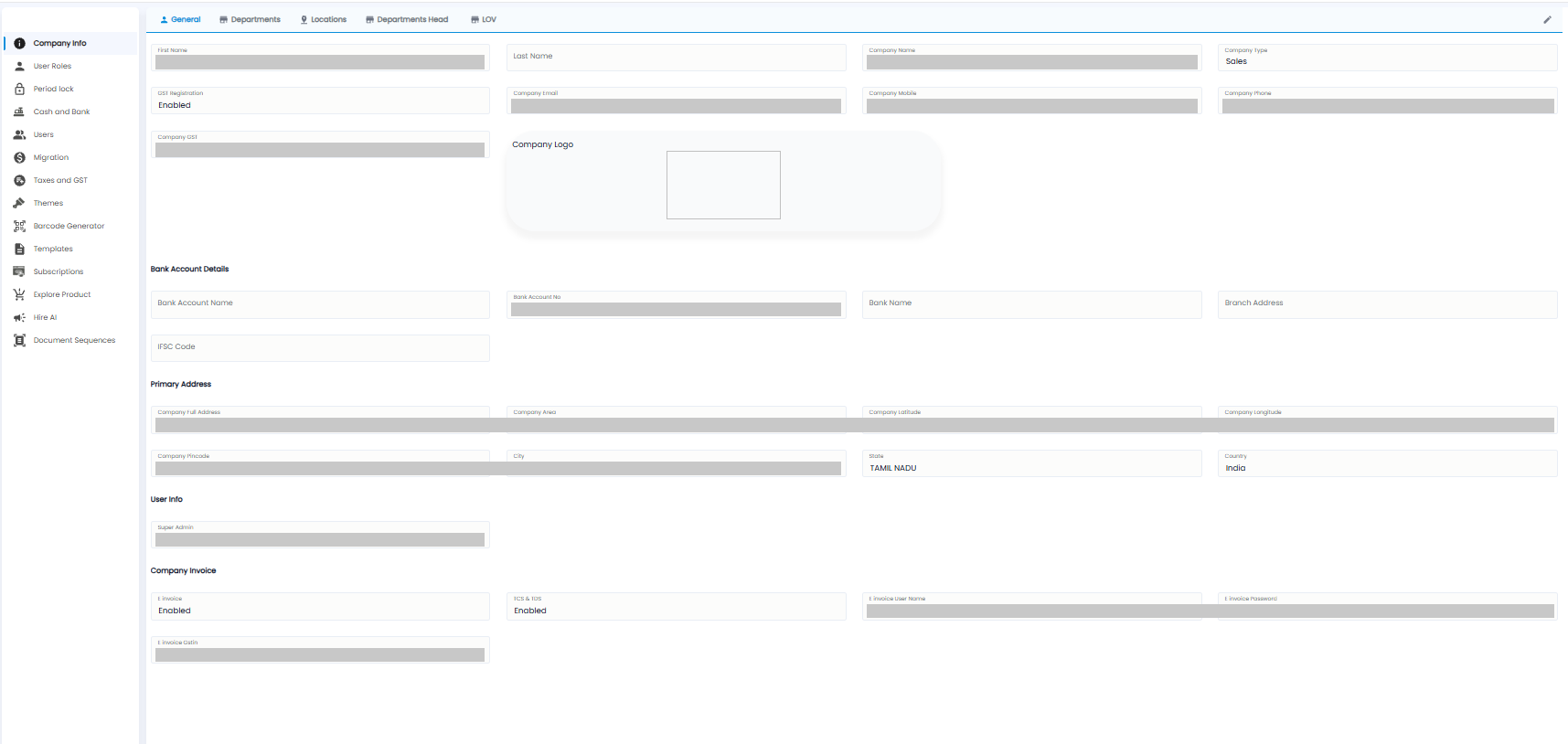
Task: Click the Explore Product cart icon
Action: pyautogui.click(x=19, y=294)
